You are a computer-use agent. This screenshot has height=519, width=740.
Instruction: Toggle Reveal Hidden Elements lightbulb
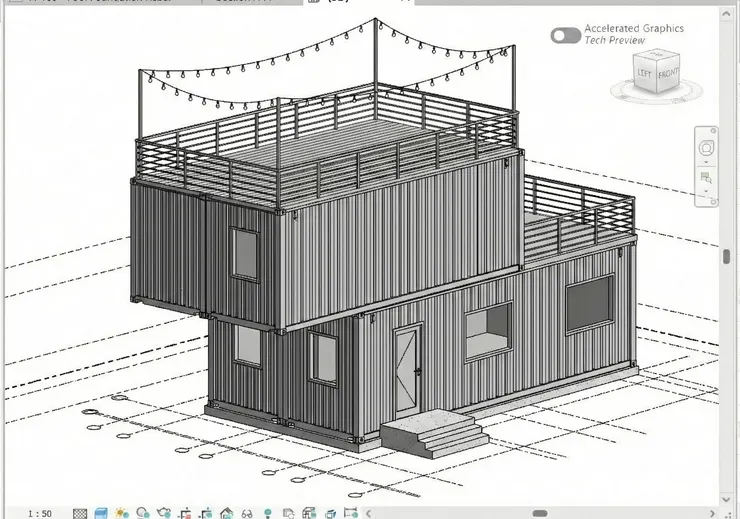tap(268, 513)
